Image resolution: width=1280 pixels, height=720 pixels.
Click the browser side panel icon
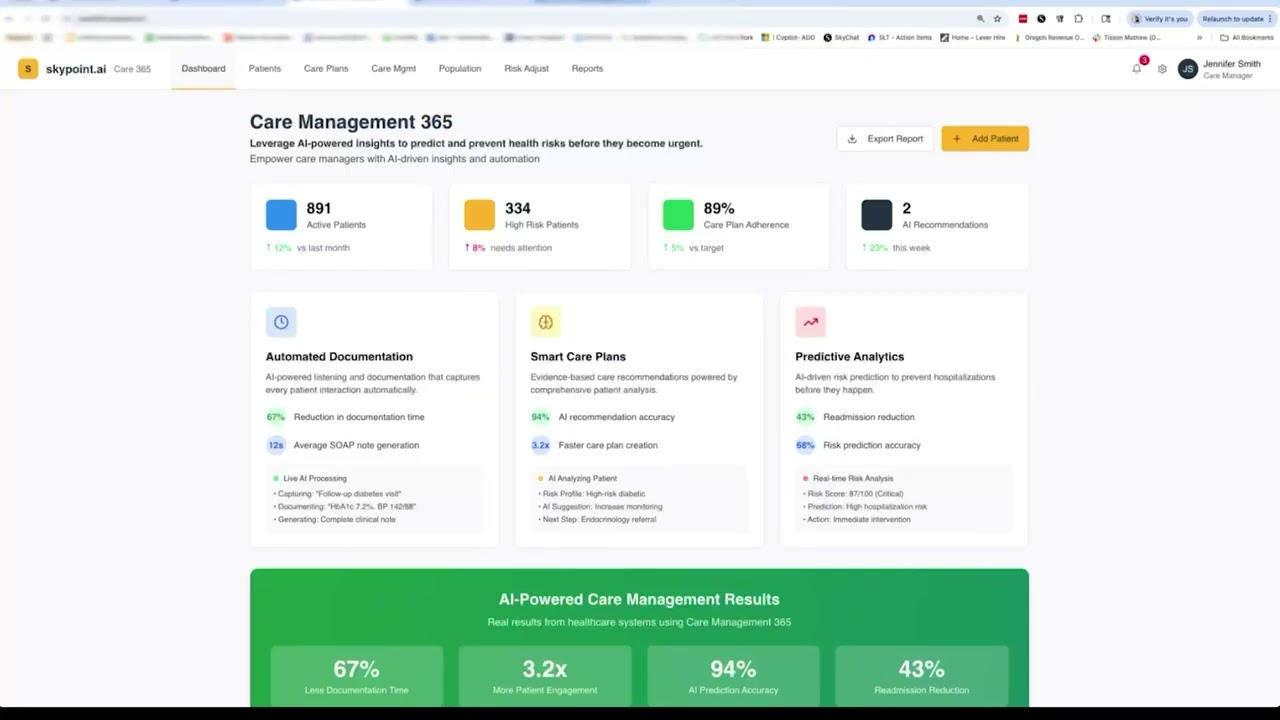click(1106, 19)
